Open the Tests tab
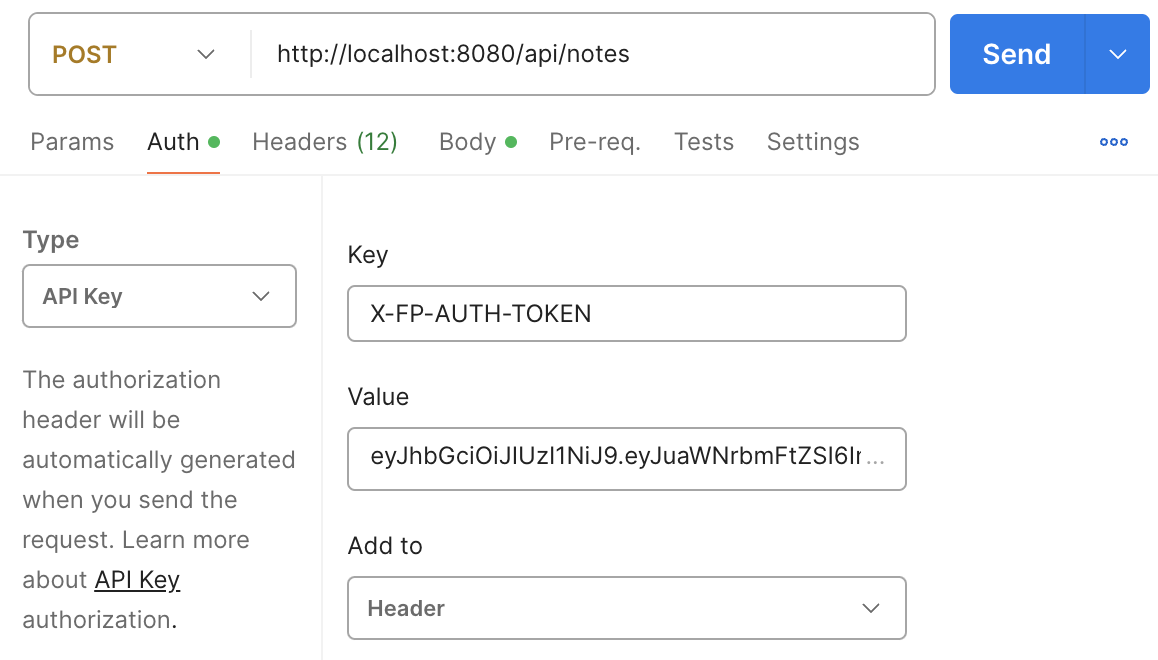This screenshot has width=1158, height=660. coord(704,142)
